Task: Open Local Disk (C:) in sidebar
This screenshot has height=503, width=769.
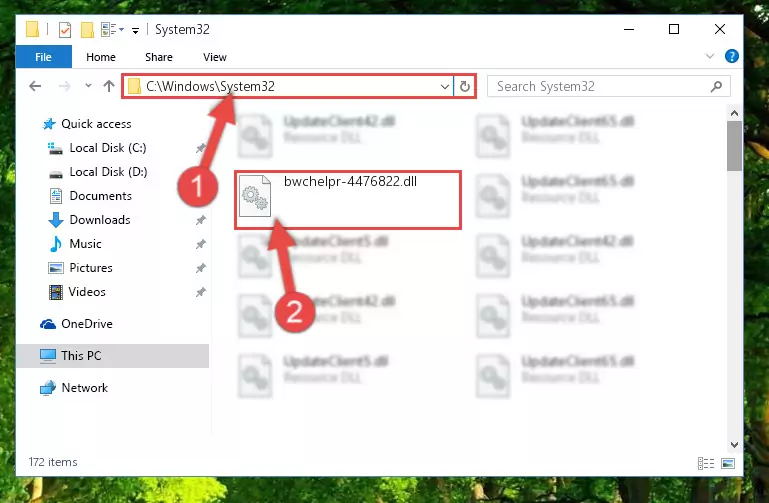Action: (x=97, y=148)
